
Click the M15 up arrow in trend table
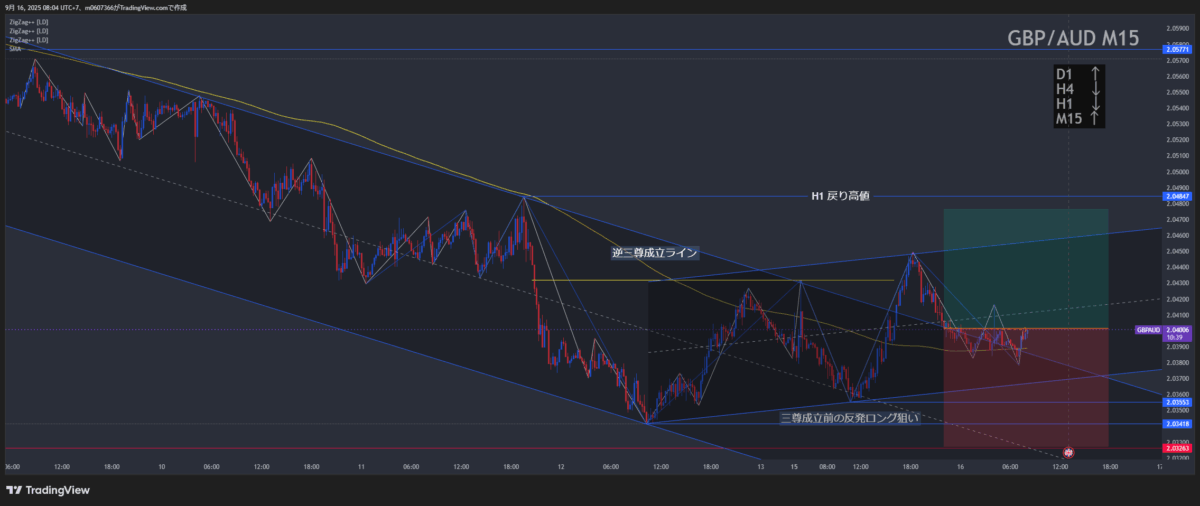(x=1096, y=119)
